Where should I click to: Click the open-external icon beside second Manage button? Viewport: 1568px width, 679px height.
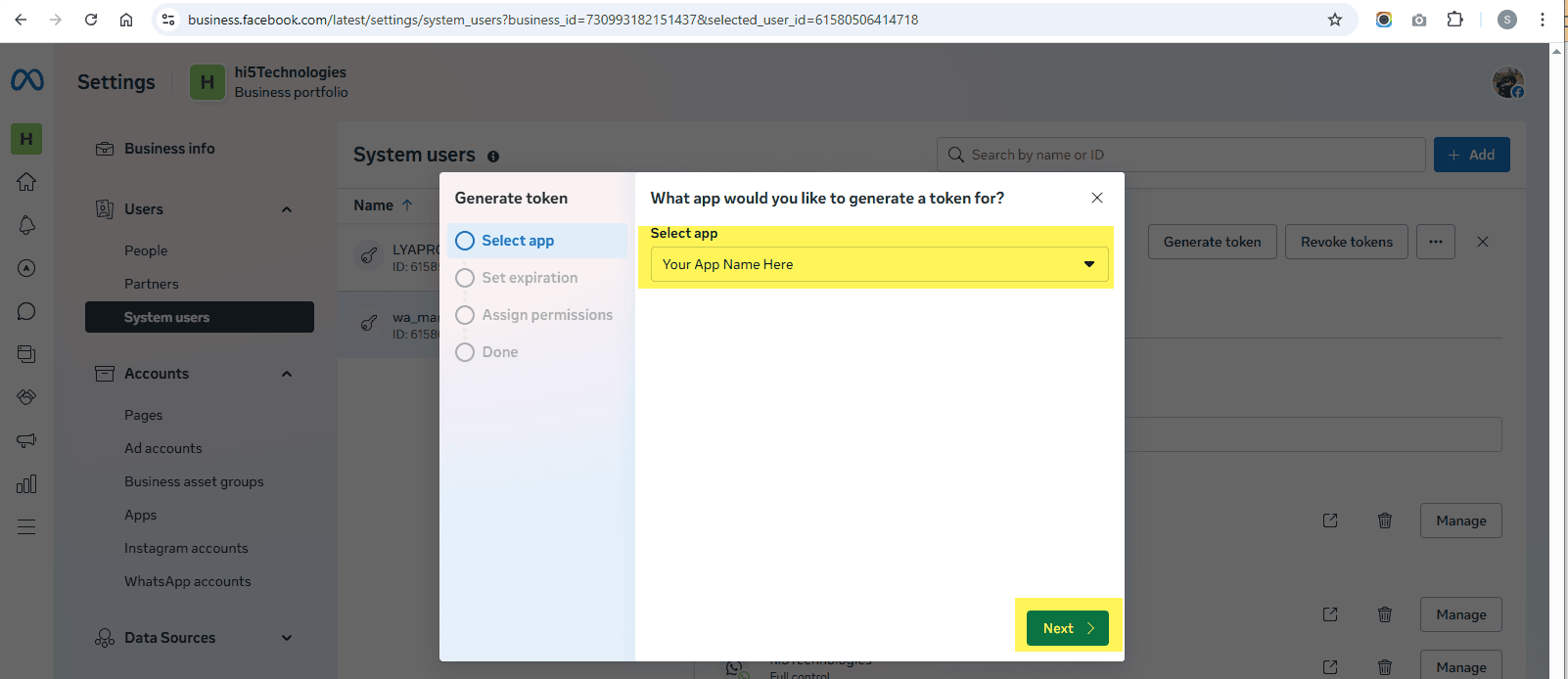(x=1330, y=614)
